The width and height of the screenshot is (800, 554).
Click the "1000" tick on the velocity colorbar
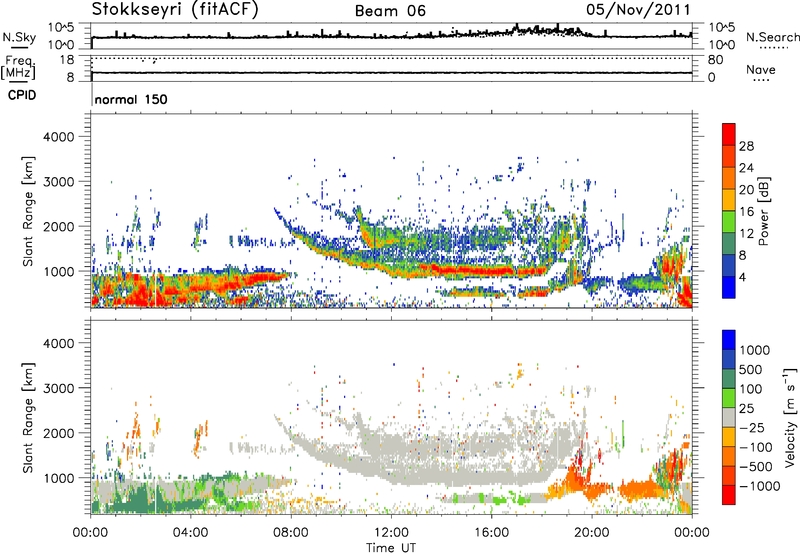tap(755, 350)
